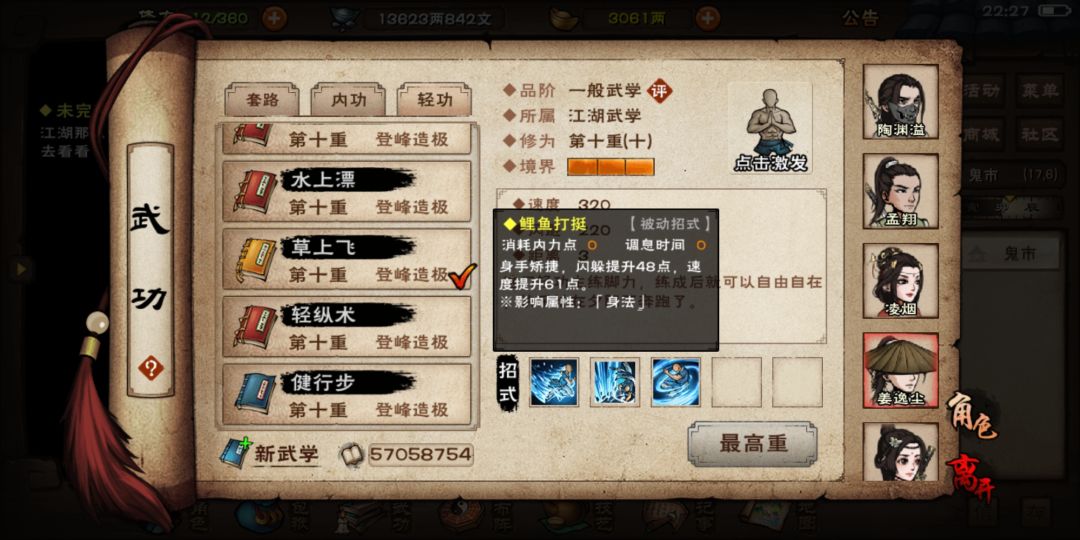This screenshot has height=540, width=1080.
Task: Click the red 离开 leave button
Action: [970, 477]
